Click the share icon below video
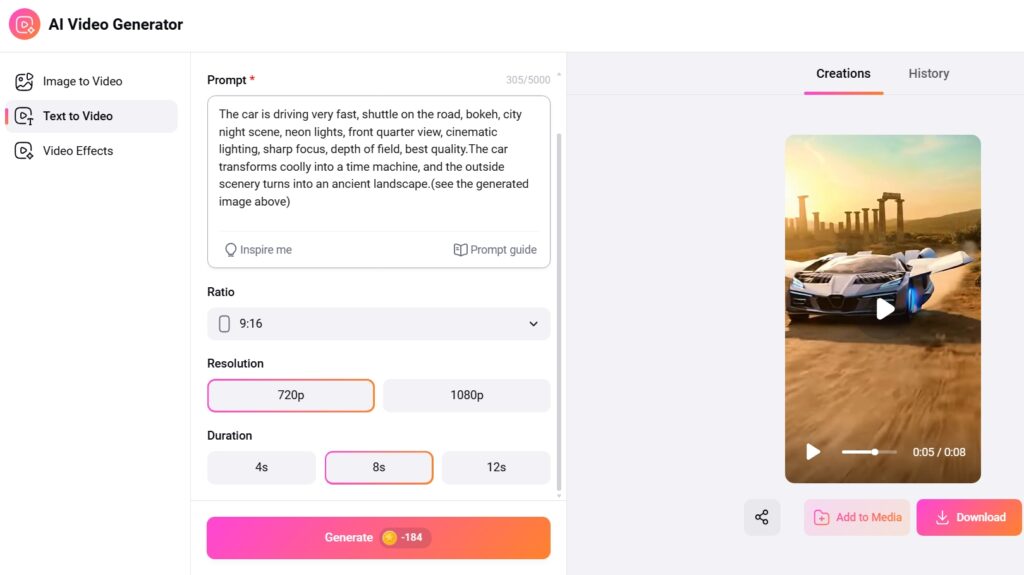The height and width of the screenshot is (575, 1024). (762, 517)
